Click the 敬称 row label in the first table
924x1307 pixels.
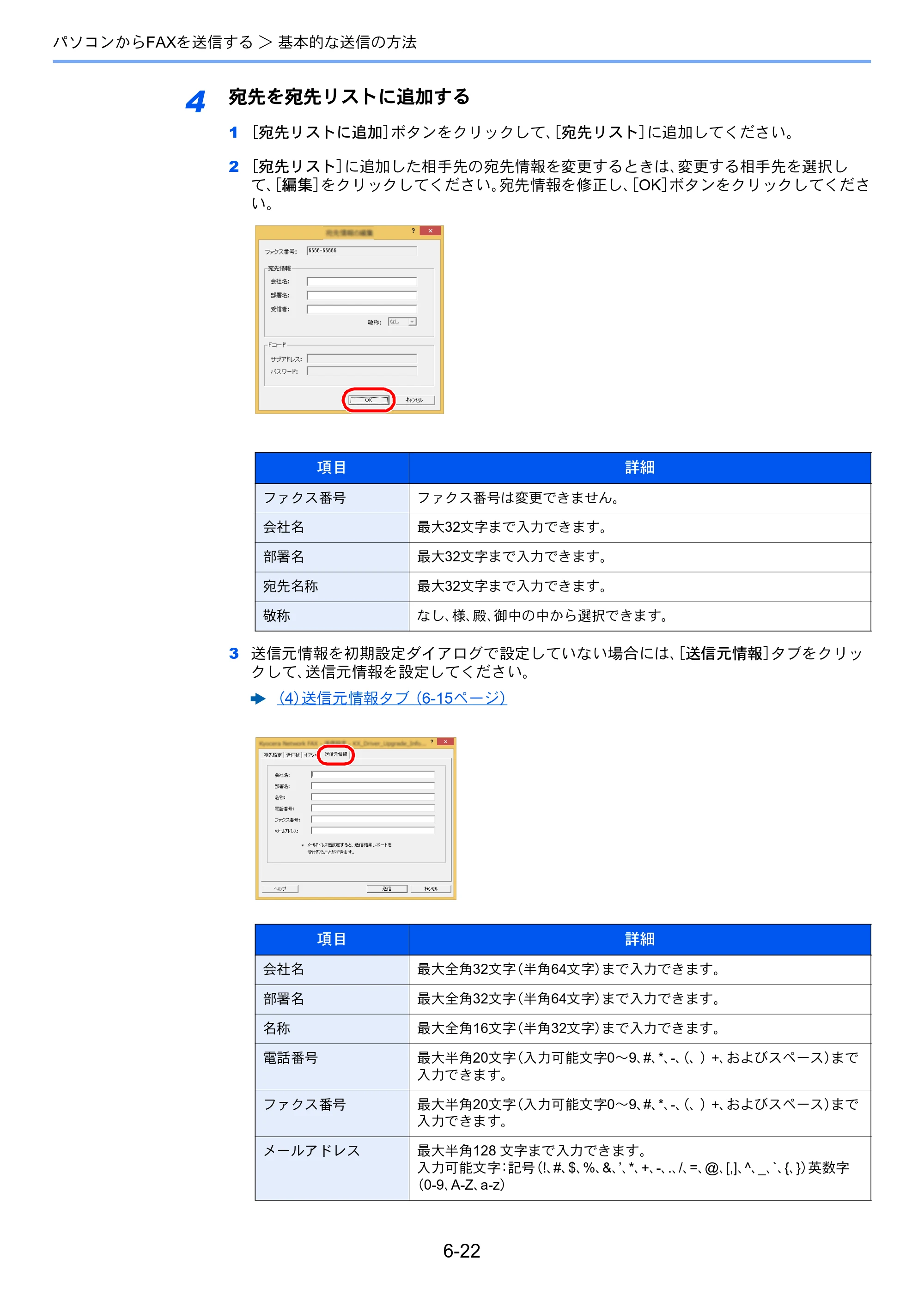tap(332, 616)
